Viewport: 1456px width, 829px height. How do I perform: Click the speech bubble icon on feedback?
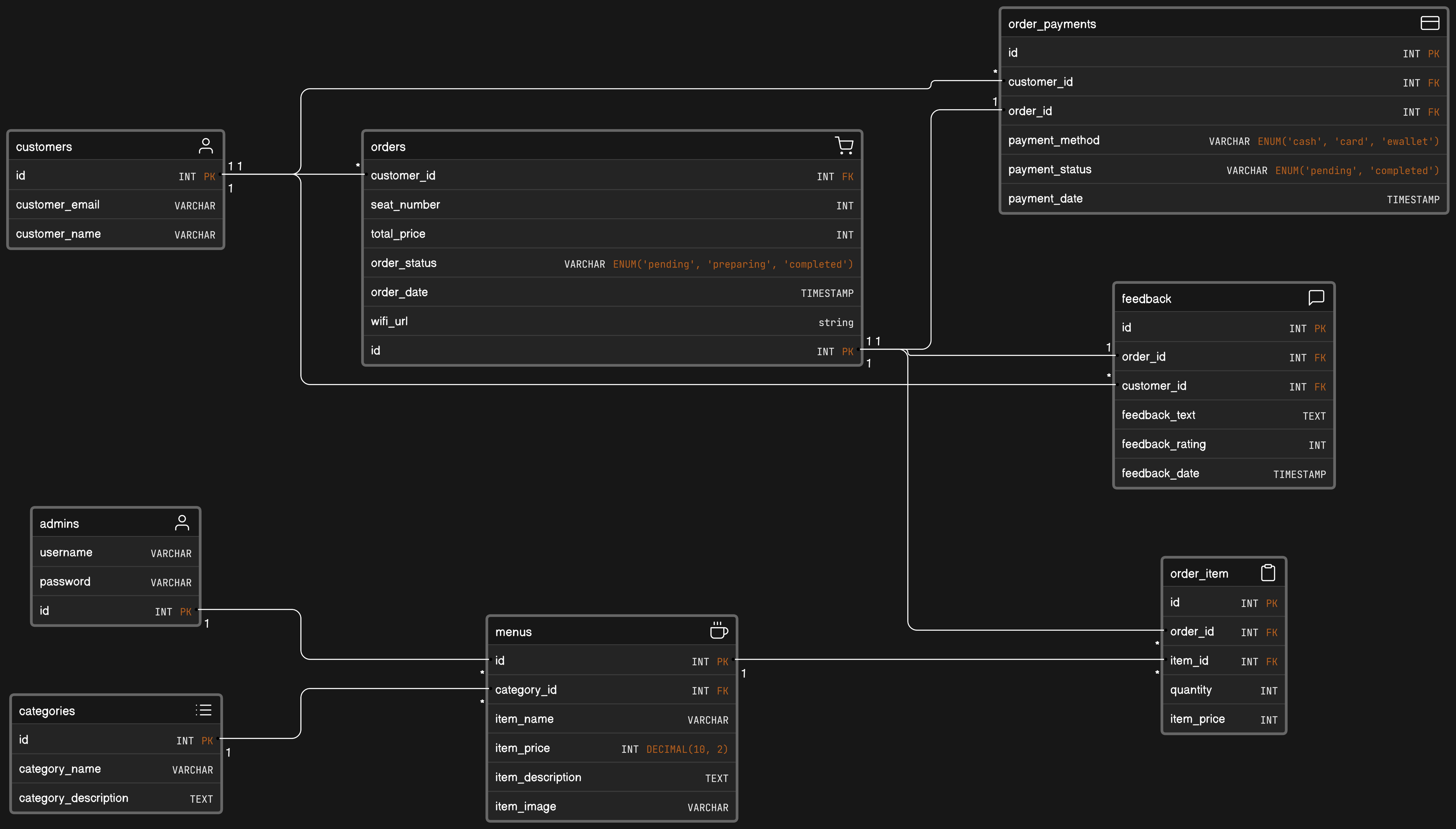pos(1316,298)
